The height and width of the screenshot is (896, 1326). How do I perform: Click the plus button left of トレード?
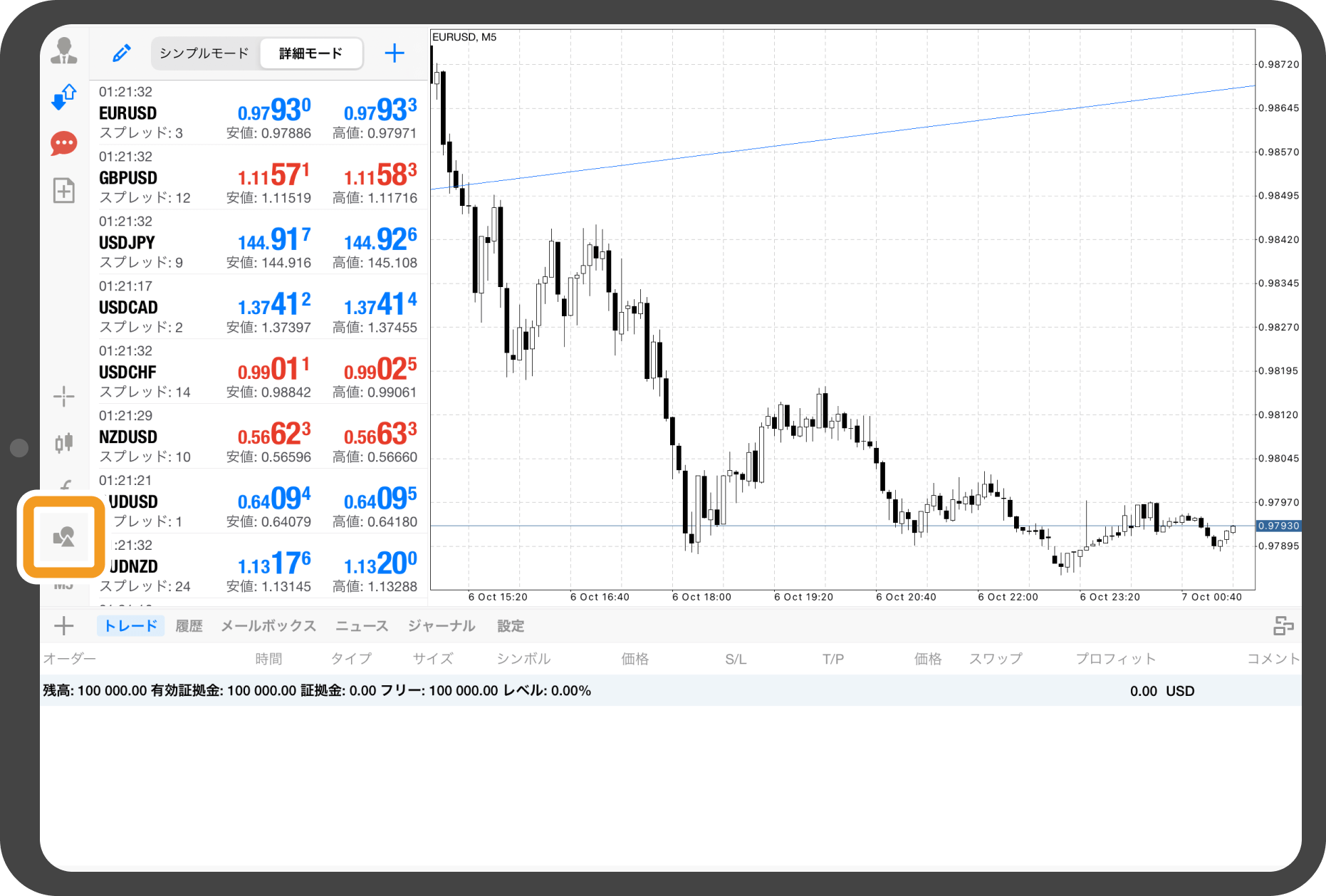64,626
